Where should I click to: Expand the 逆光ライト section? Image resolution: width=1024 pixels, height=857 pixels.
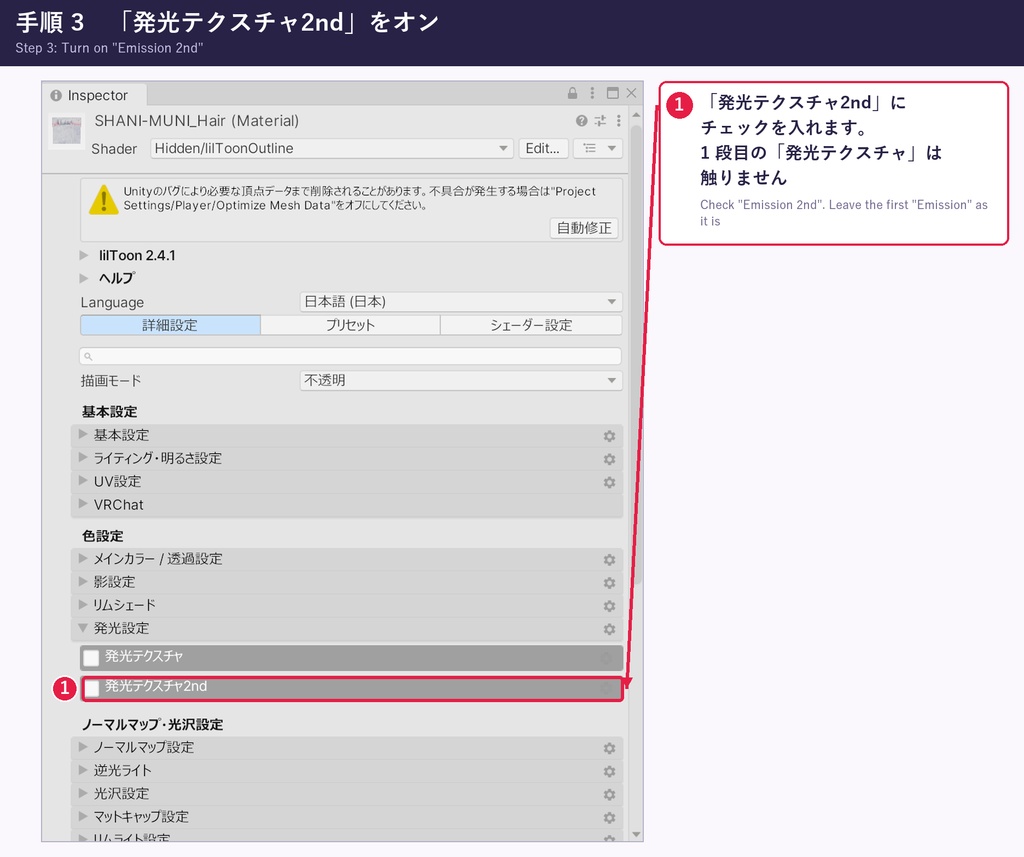[347, 771]
